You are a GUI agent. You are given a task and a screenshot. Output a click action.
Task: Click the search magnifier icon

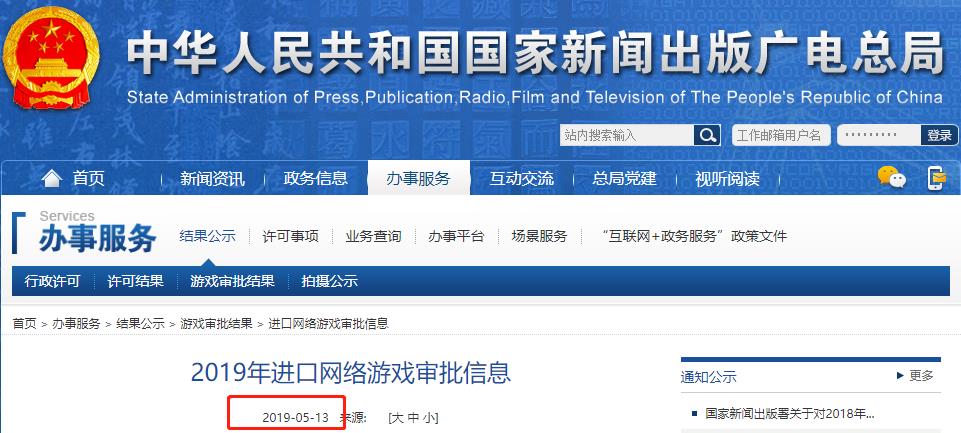707,135
